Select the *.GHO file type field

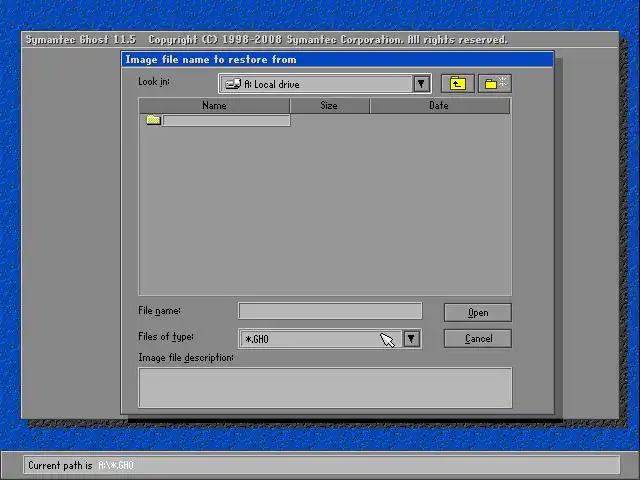(x=330, y=339)
